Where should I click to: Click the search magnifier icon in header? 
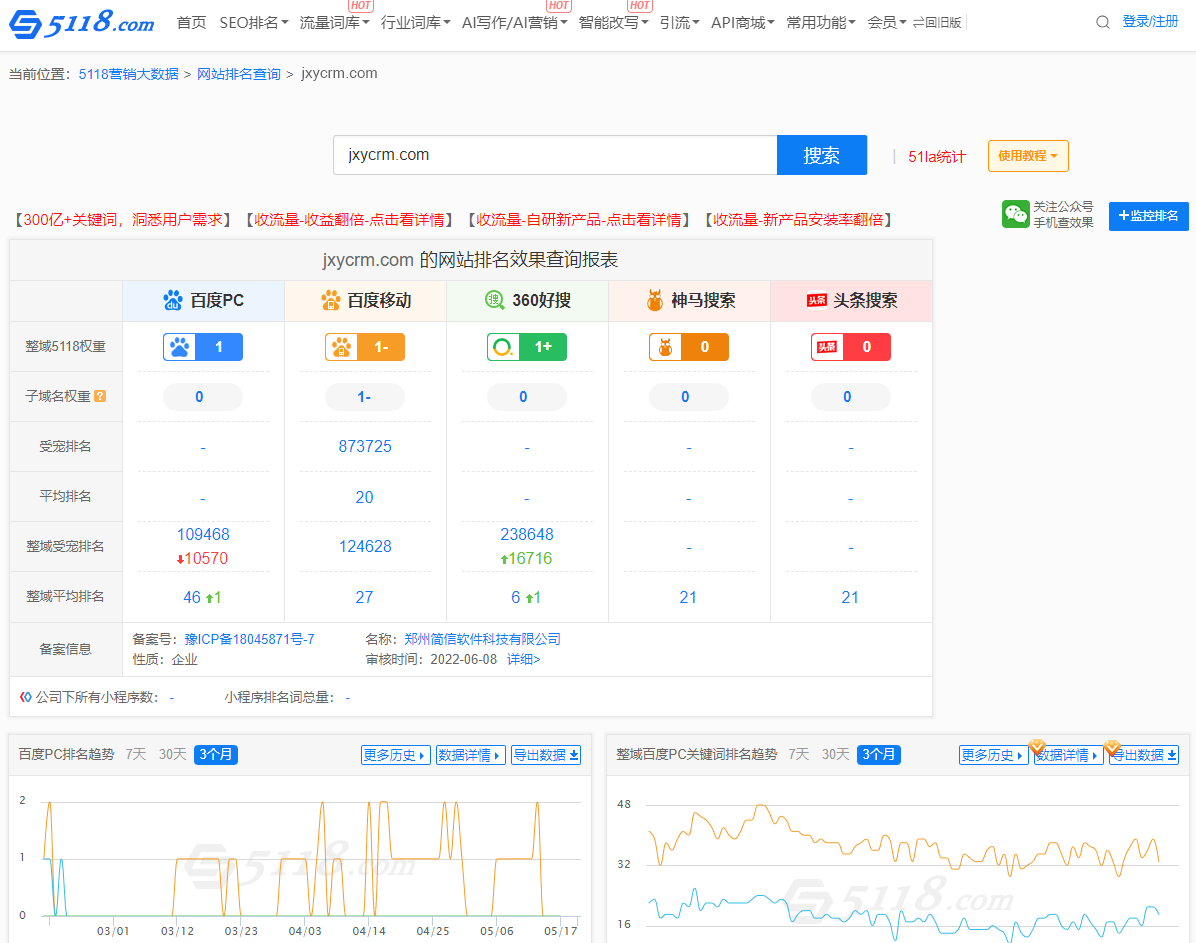1102,22
